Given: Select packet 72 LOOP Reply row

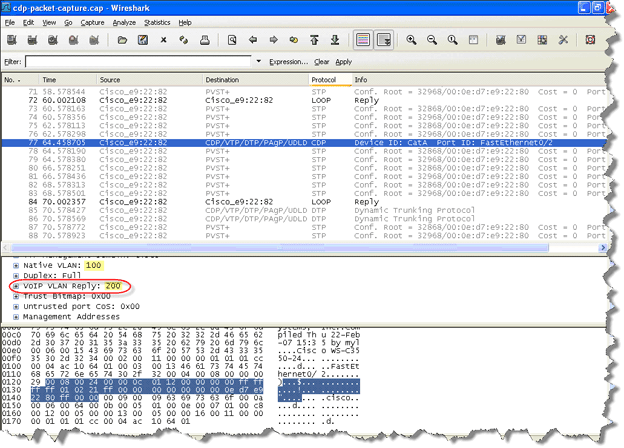Looking at the screenshot, I should pos(304,100).
